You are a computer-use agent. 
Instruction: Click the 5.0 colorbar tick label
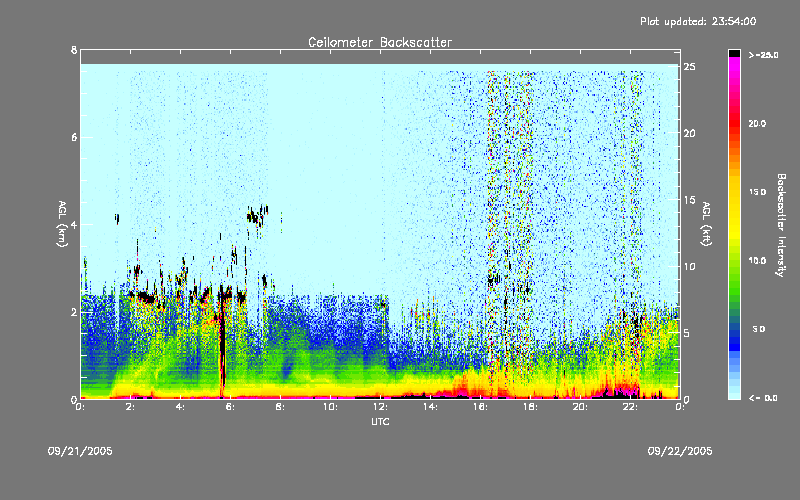pos(759,329)
